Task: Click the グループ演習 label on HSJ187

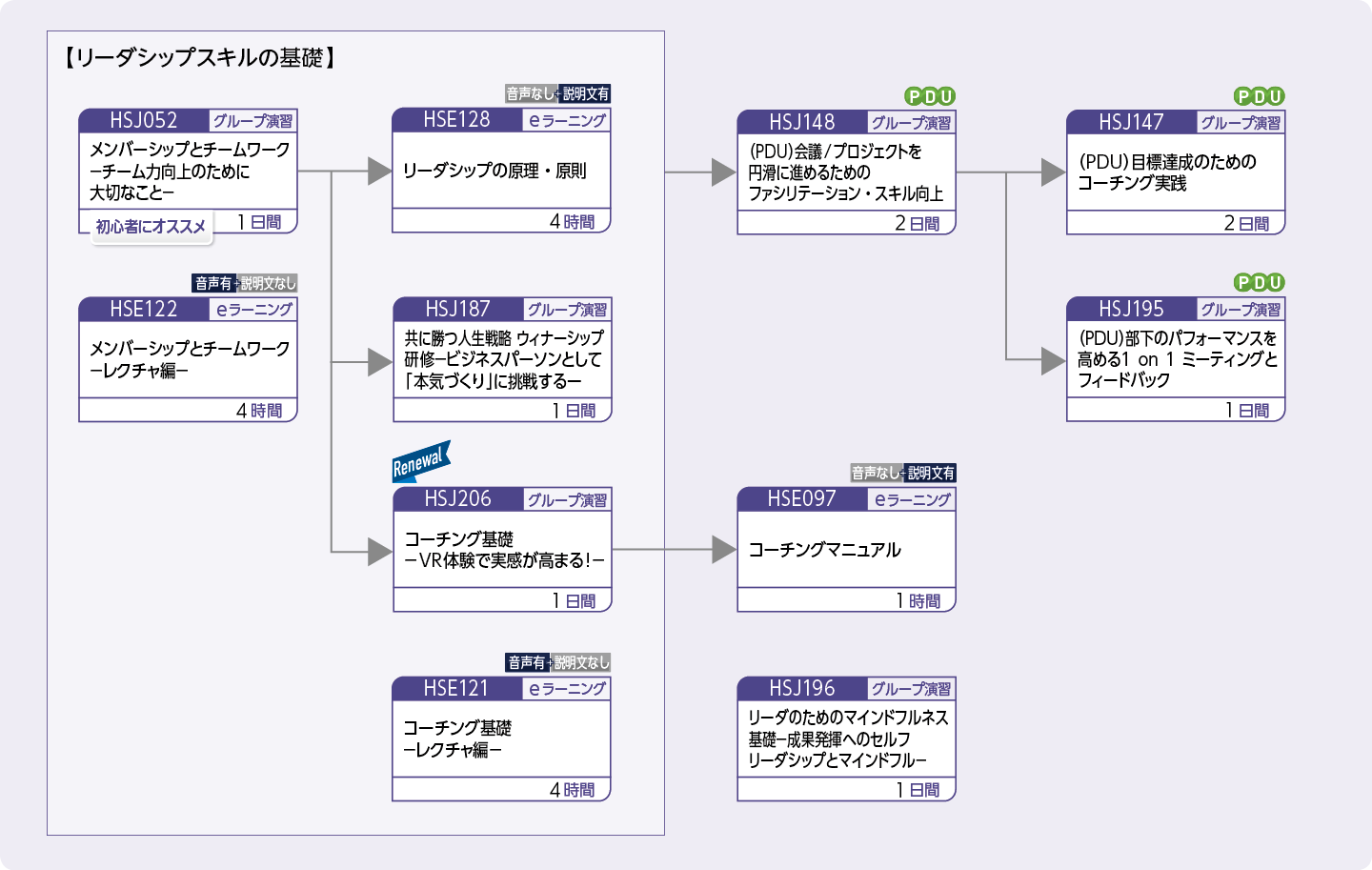Action: tap(567, 310)
